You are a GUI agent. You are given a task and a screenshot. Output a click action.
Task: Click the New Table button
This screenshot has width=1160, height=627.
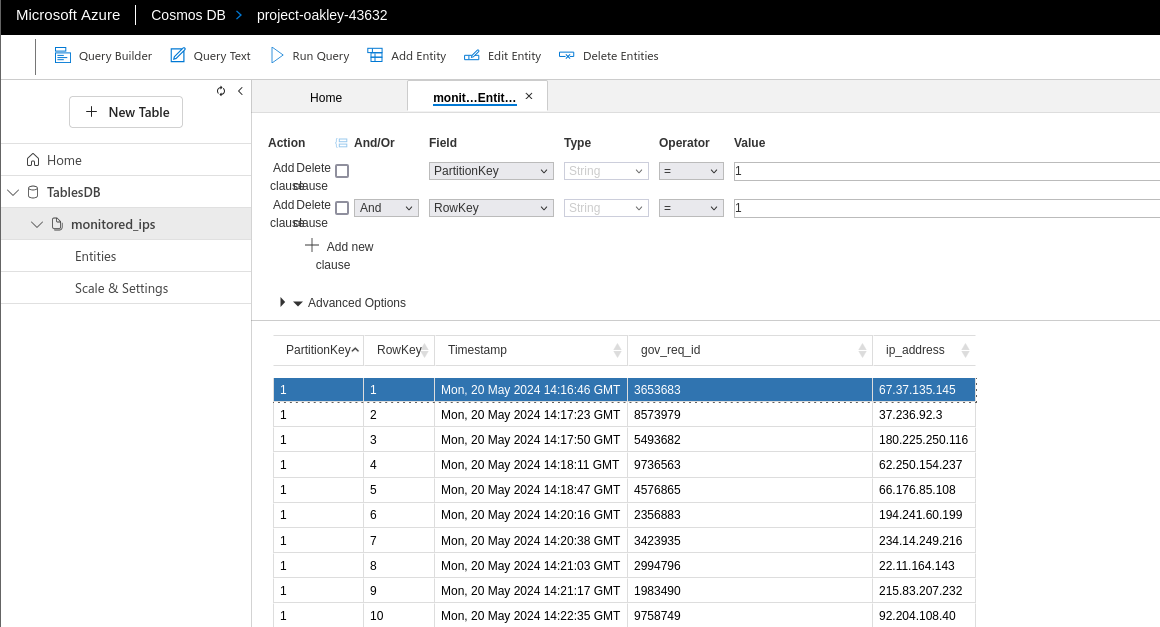pyautogui.click(x=126, y=112)
